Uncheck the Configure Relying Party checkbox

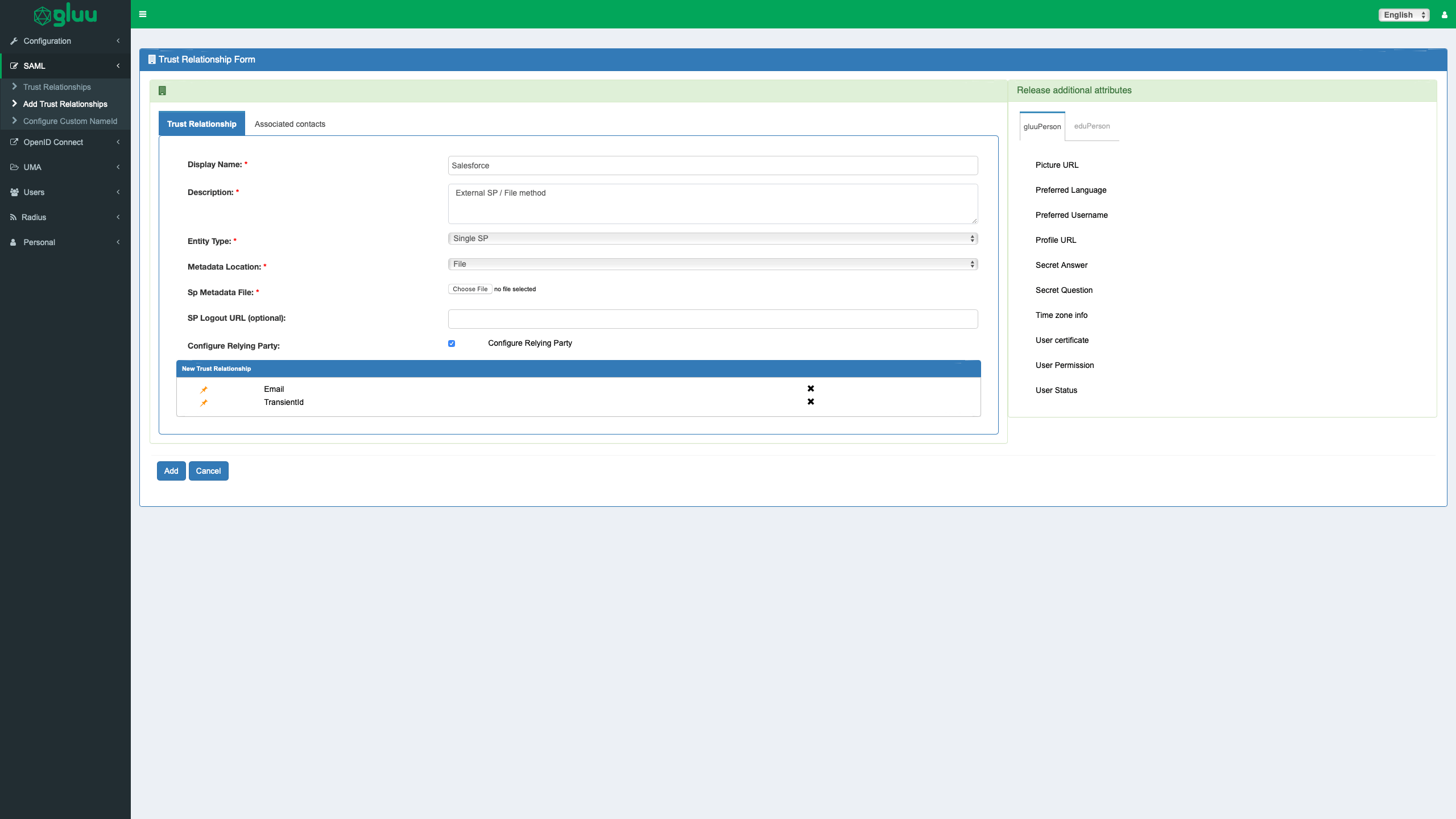tap(452, 344)
